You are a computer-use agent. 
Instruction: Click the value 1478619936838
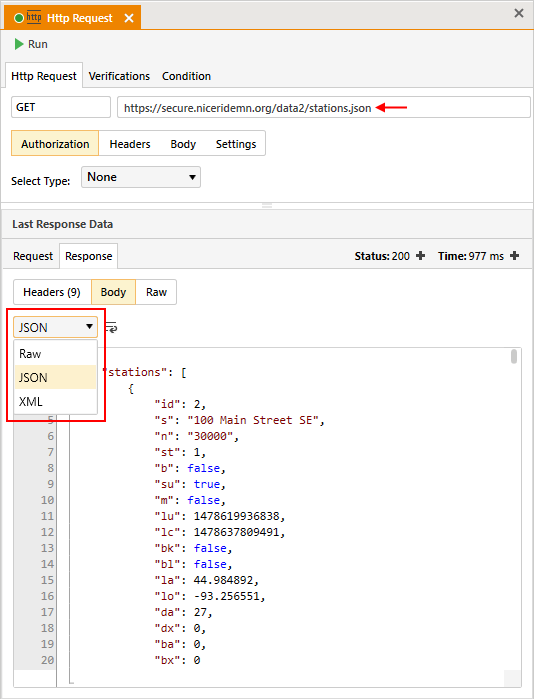point(236,516)
